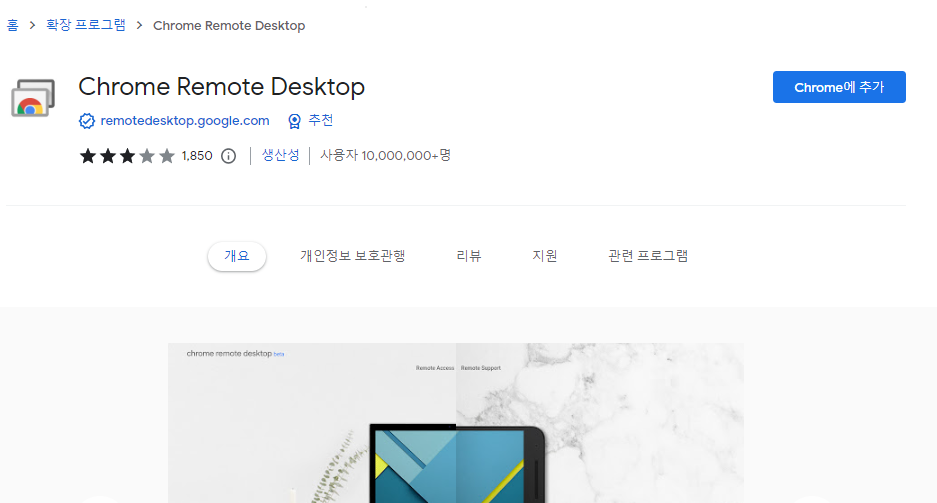
Task: Switch to 관련 프로그램 tab
Action: [x=648, y=256]
